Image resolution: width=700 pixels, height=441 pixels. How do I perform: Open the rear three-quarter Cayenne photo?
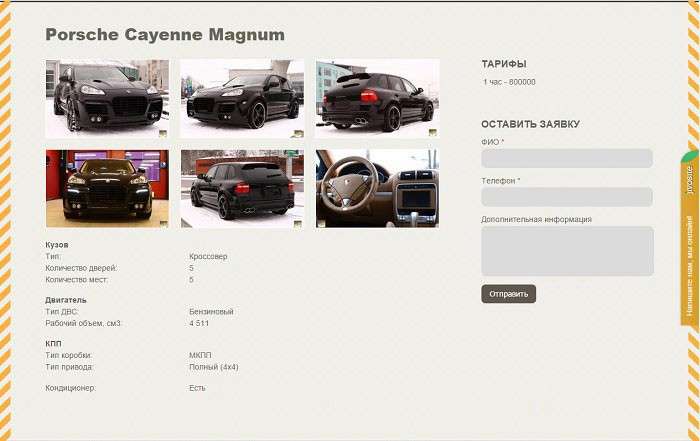[x=242, y=188]
